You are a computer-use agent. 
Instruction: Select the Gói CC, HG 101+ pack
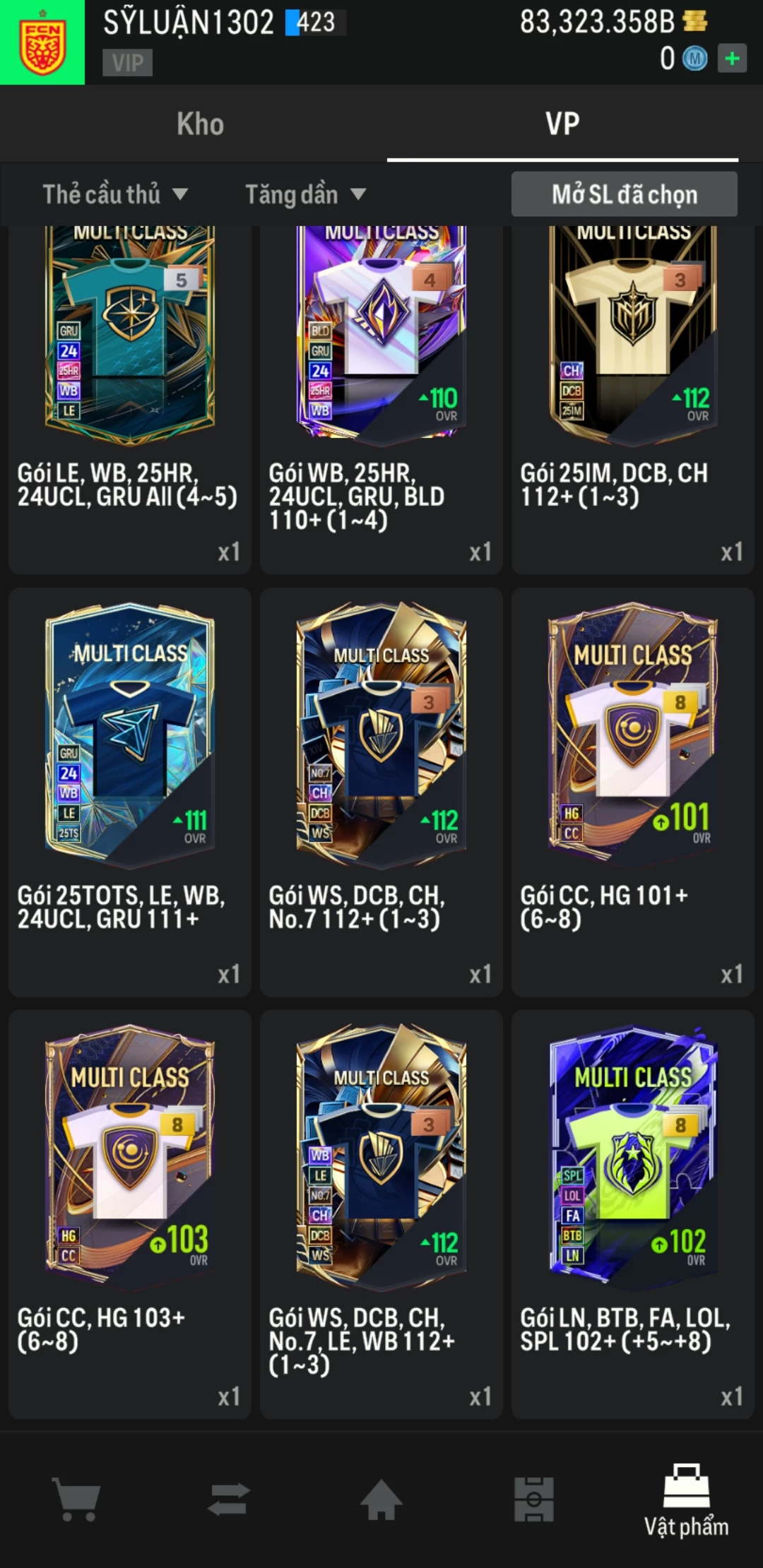point(633,792)
